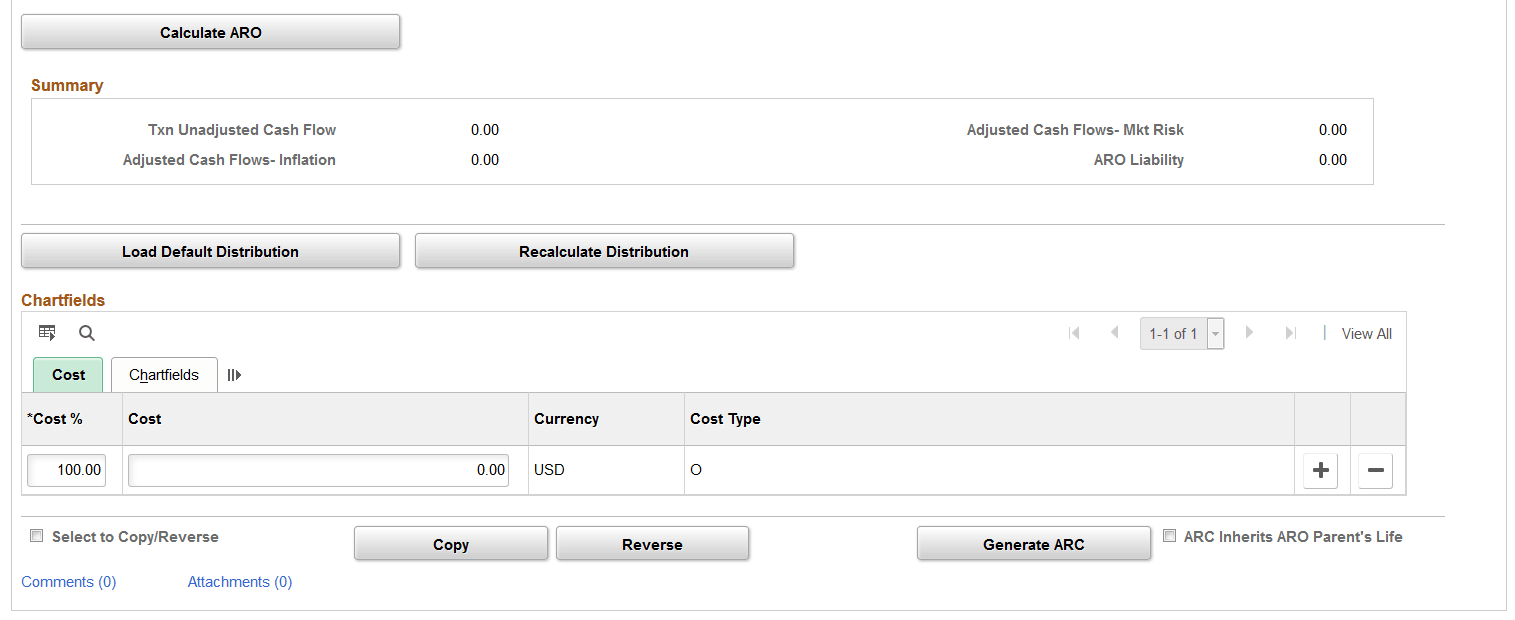The image size is (1515, 620).
Task: Click the Cost Type value O
Action: click(696, 470)
